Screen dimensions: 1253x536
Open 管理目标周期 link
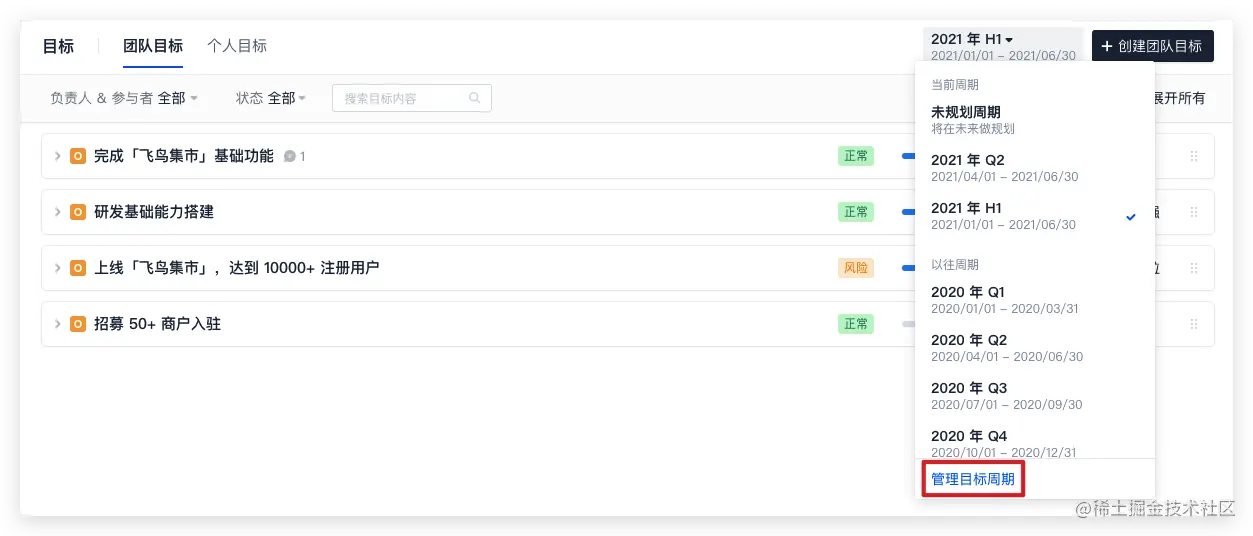click(x=973, y=480)
